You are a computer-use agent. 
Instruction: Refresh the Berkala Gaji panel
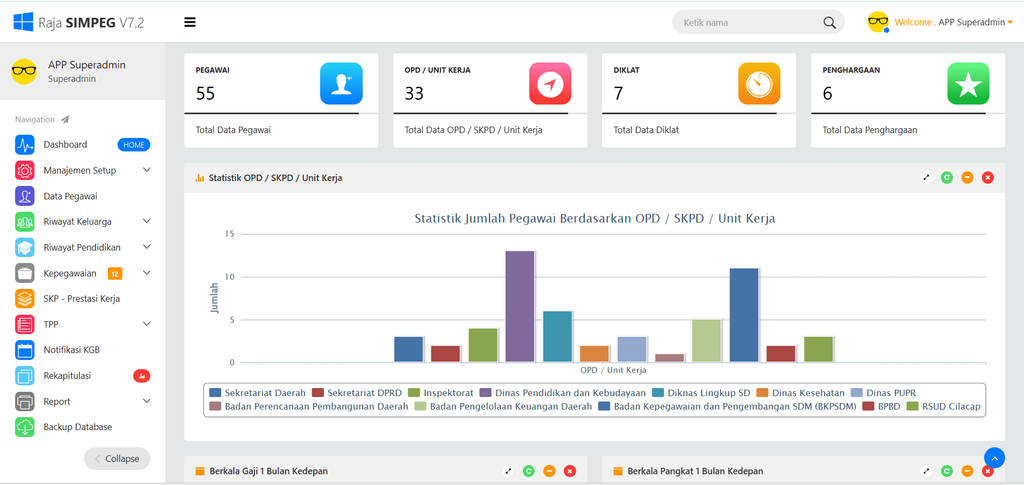coord(529,471)
